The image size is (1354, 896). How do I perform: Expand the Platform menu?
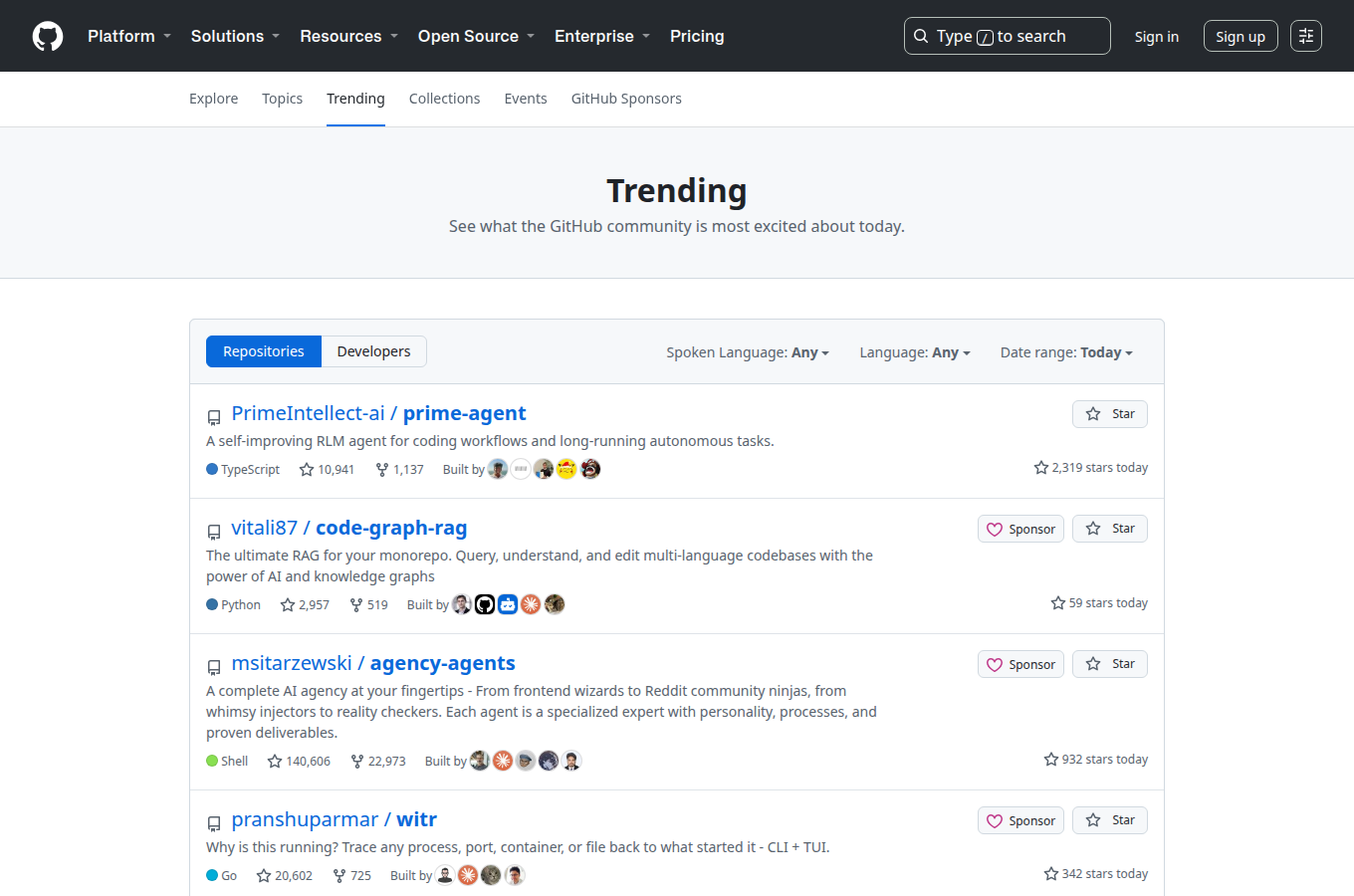tap(129, 36)
